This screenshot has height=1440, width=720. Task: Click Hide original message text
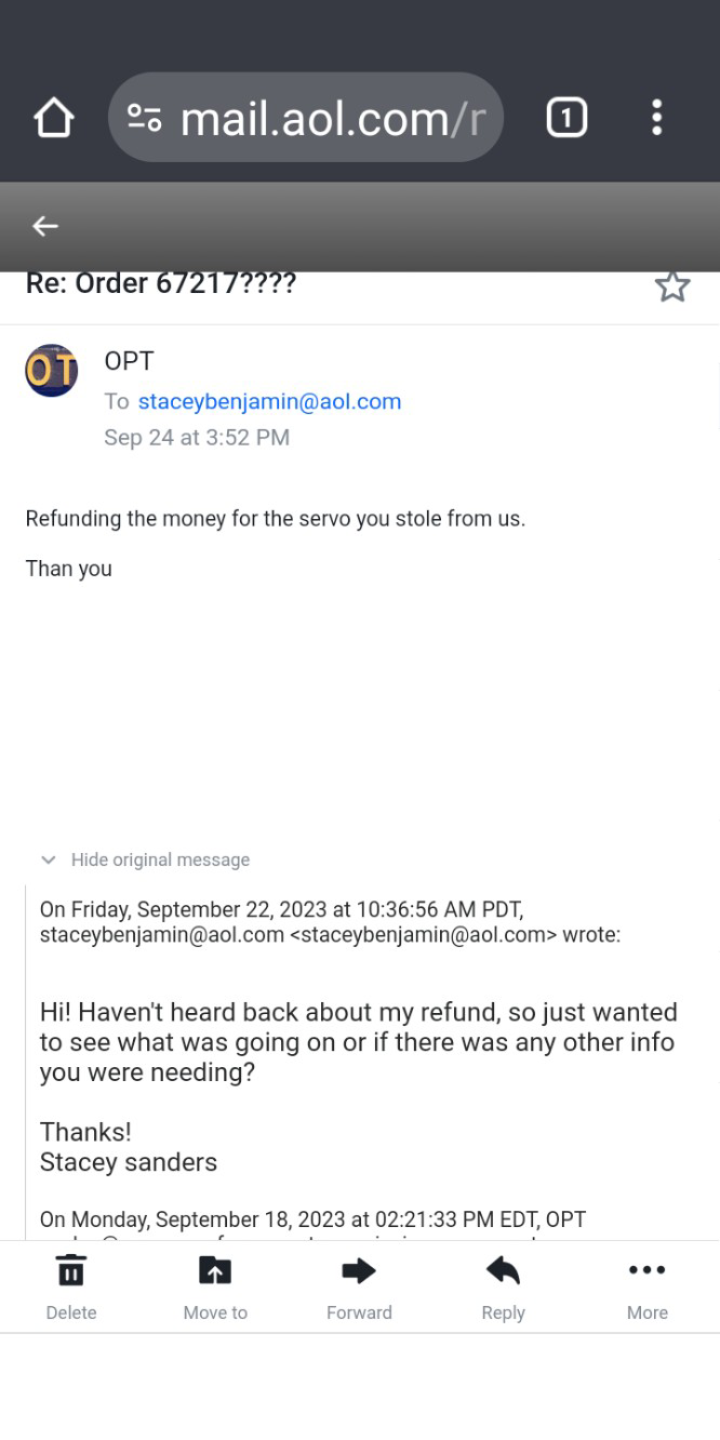pos(160,860)
